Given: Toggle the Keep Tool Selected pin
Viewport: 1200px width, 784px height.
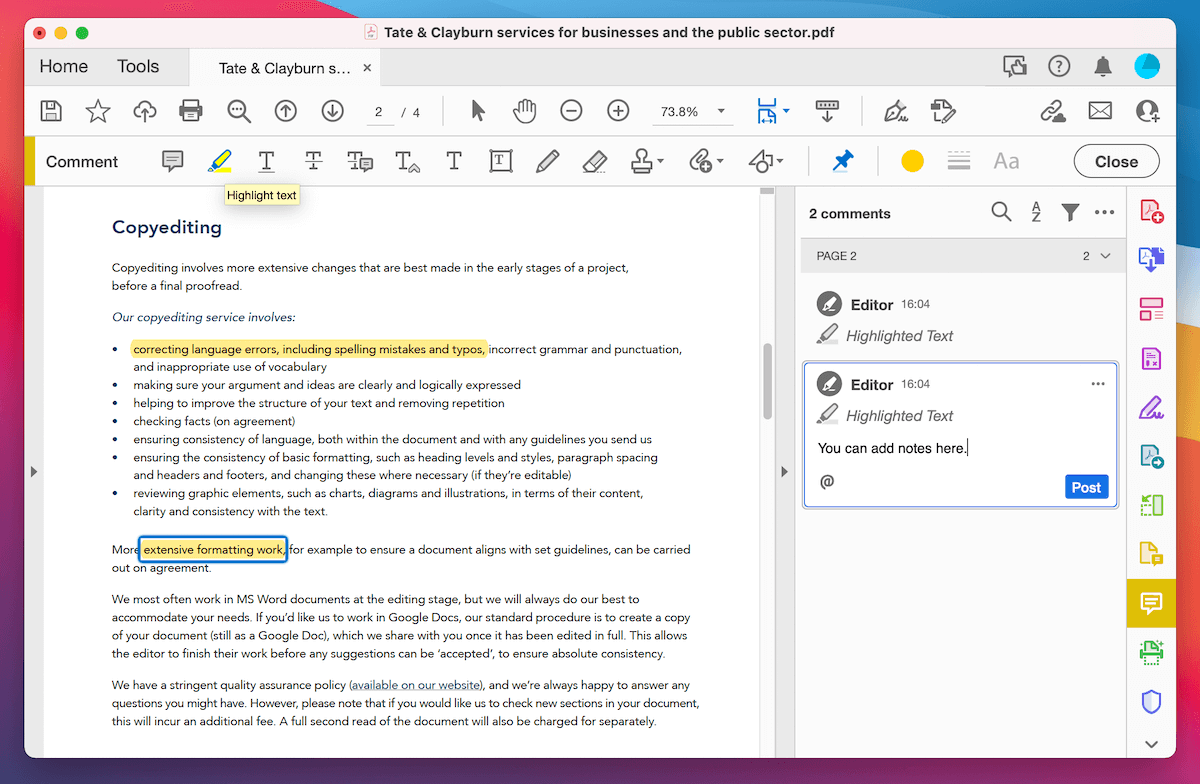Looking at the screenshot, I should click(845, 161).
